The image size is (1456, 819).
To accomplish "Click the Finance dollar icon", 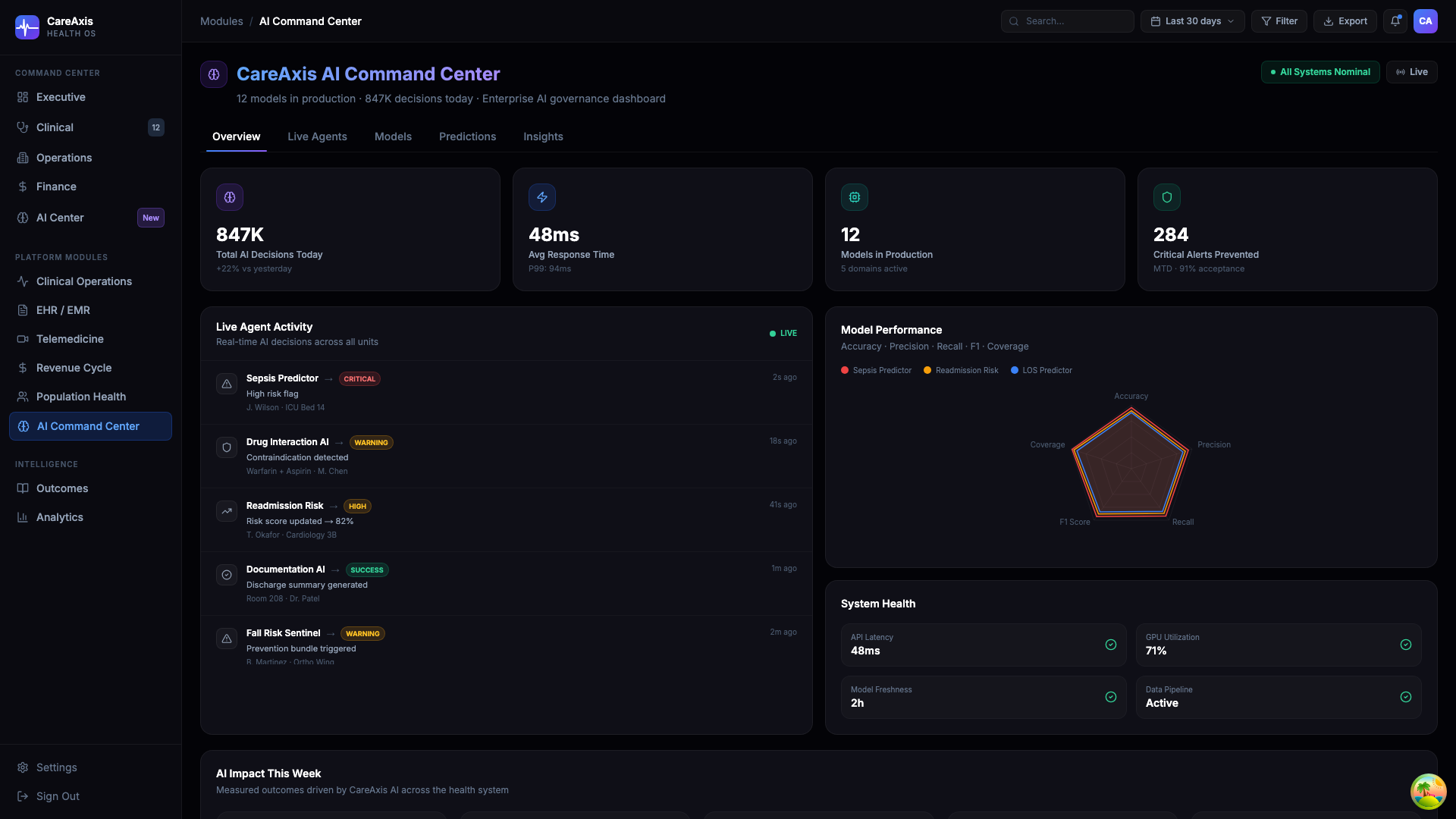I will click(23, 187).
